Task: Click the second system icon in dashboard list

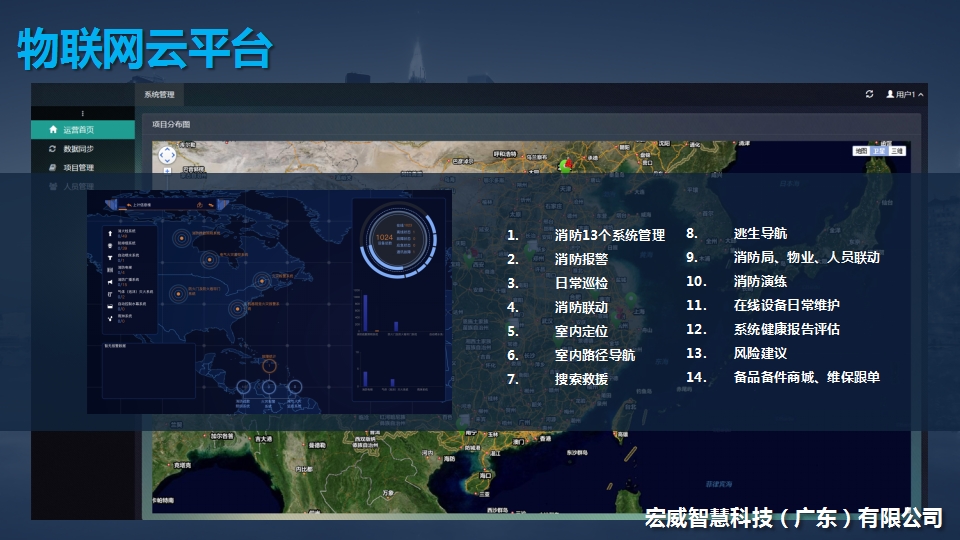Action: tap(110, 246)
